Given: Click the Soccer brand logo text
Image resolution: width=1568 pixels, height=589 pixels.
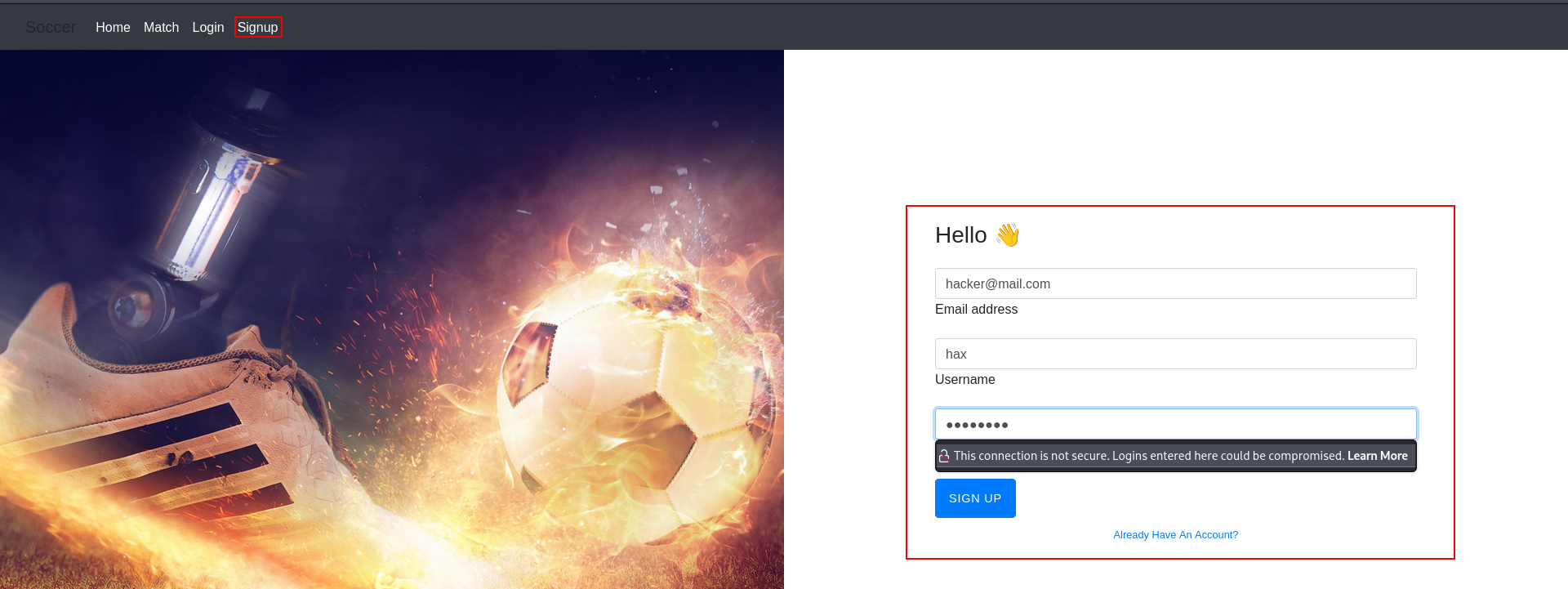Looking at the screenshot, I should pos(51,27).
